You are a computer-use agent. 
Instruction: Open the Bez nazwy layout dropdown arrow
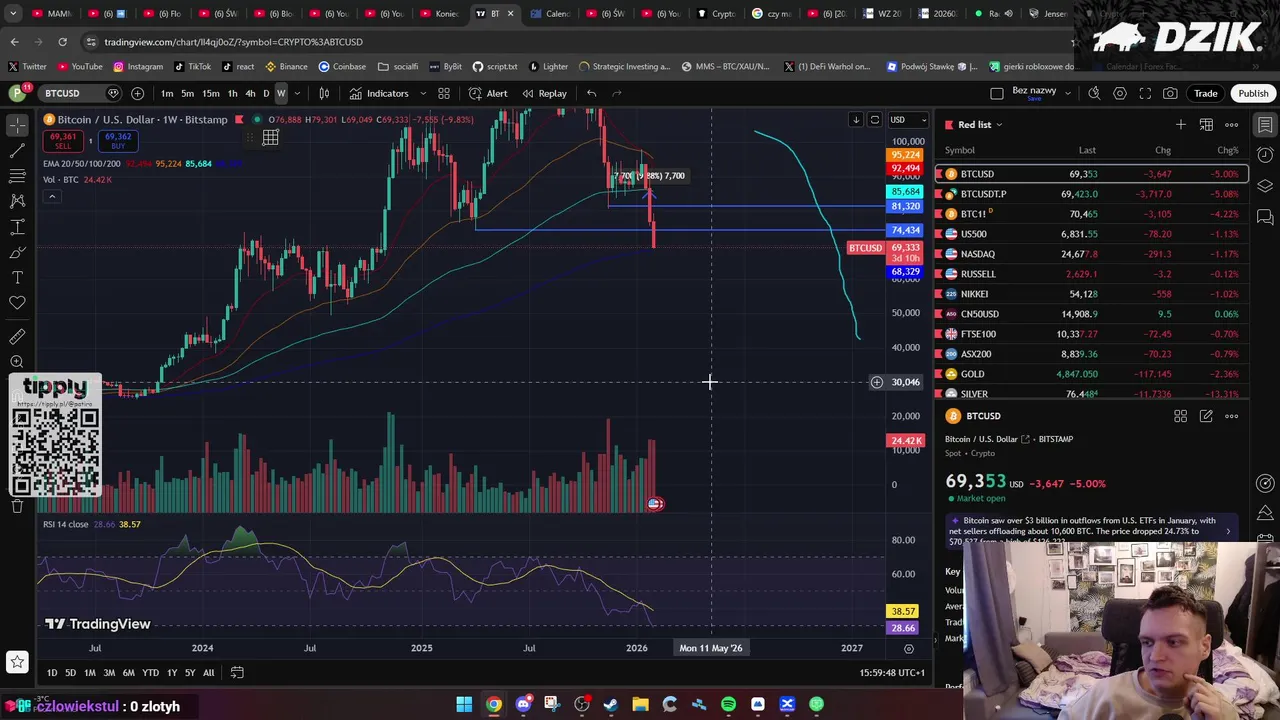coord(1068,93)
